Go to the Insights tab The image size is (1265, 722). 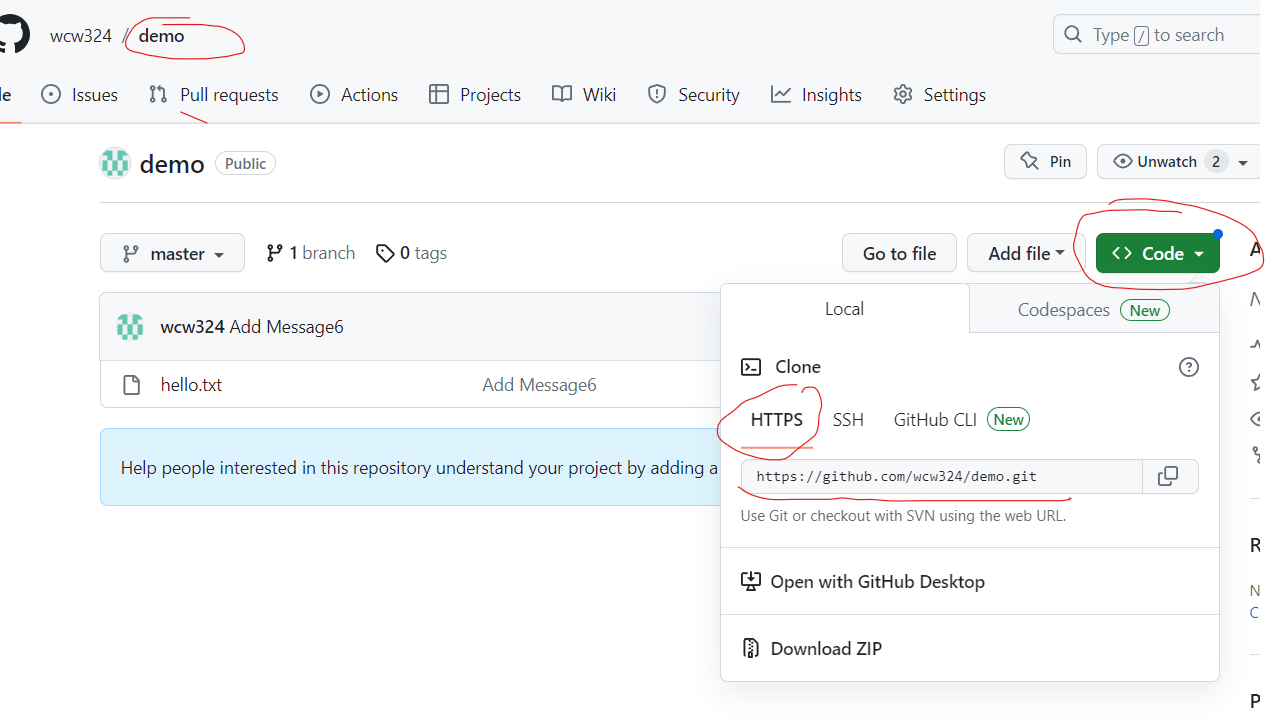pos(816,94)
